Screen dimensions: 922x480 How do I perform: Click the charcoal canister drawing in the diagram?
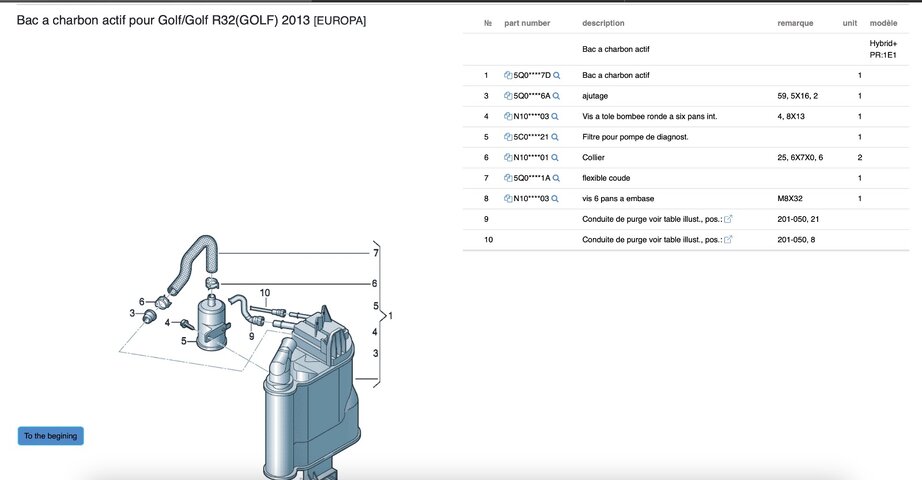pyautogui.click(x=312, y=394)
